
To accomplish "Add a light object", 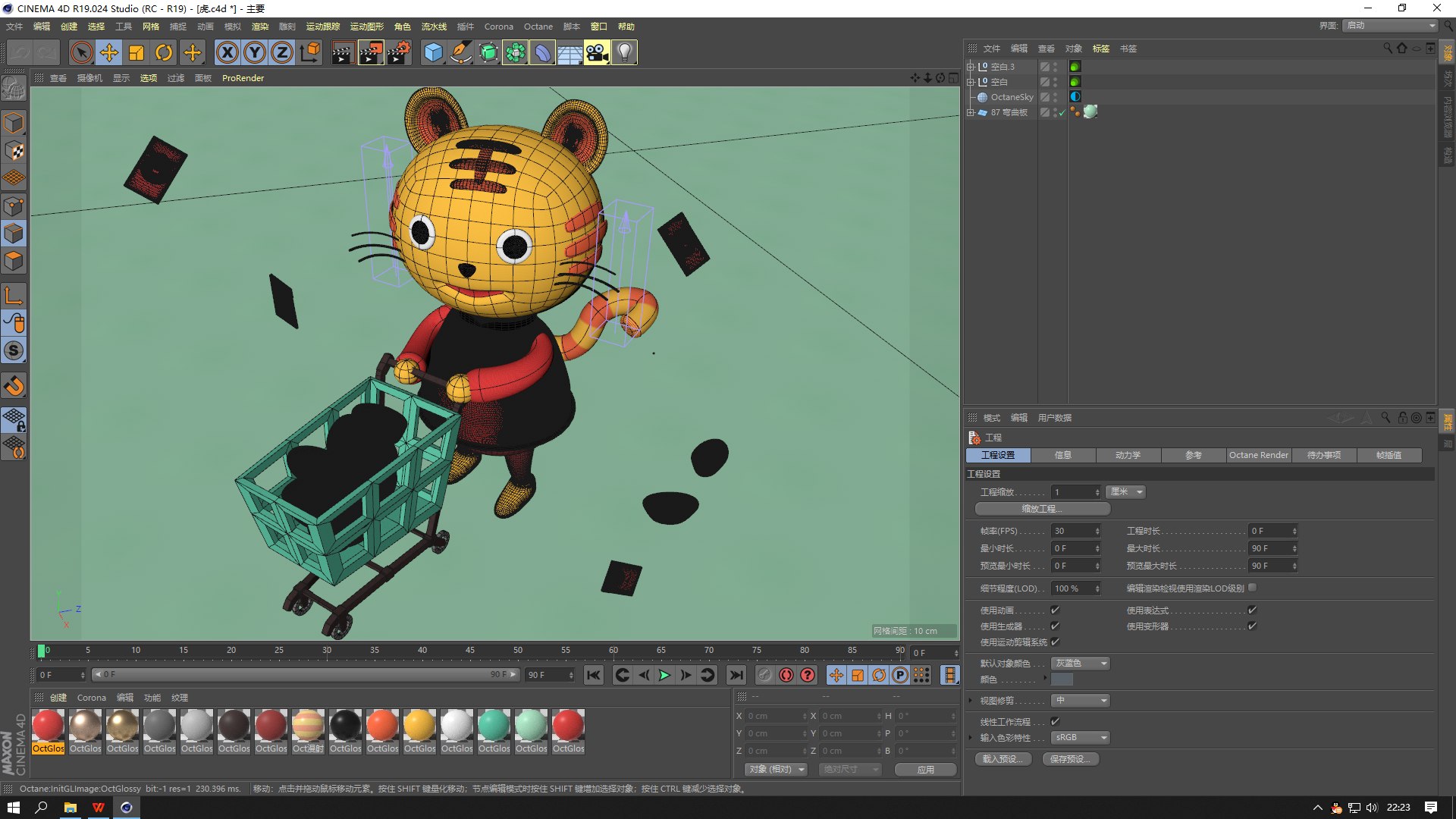I will click(x=624, y=52).
